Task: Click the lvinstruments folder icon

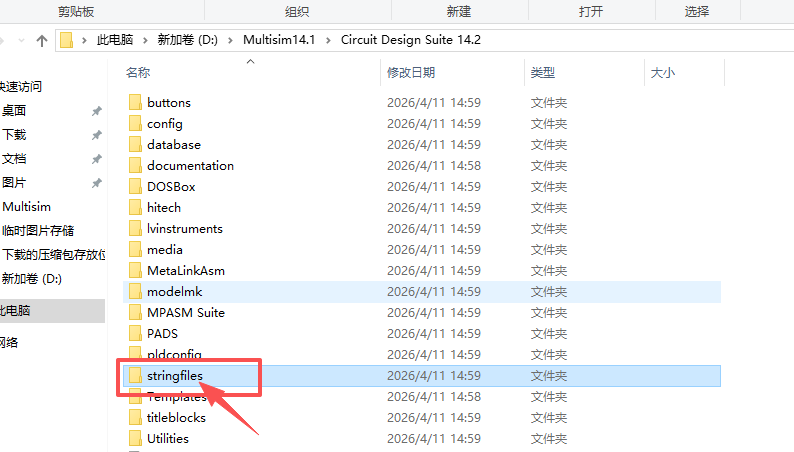Action: coord(135,228)
